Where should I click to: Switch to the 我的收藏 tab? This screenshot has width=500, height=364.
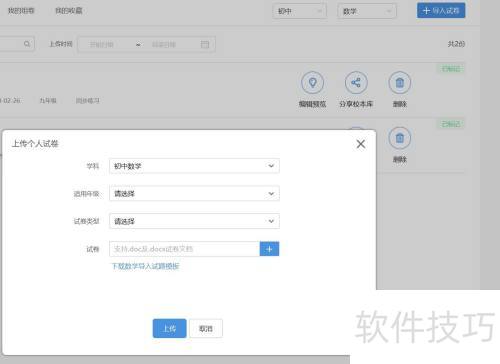coord(69,11)
